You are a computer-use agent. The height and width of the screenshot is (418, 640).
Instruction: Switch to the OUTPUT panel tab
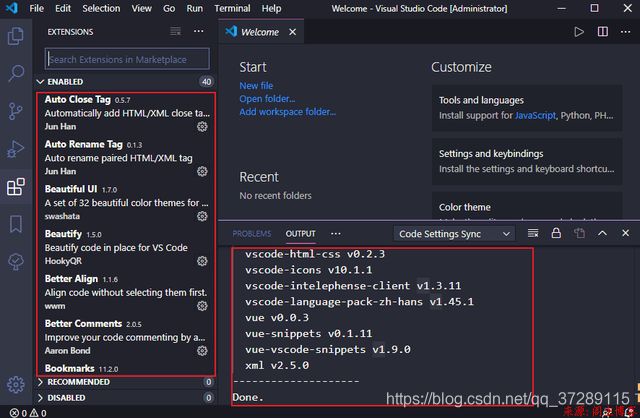click(300, 233)
